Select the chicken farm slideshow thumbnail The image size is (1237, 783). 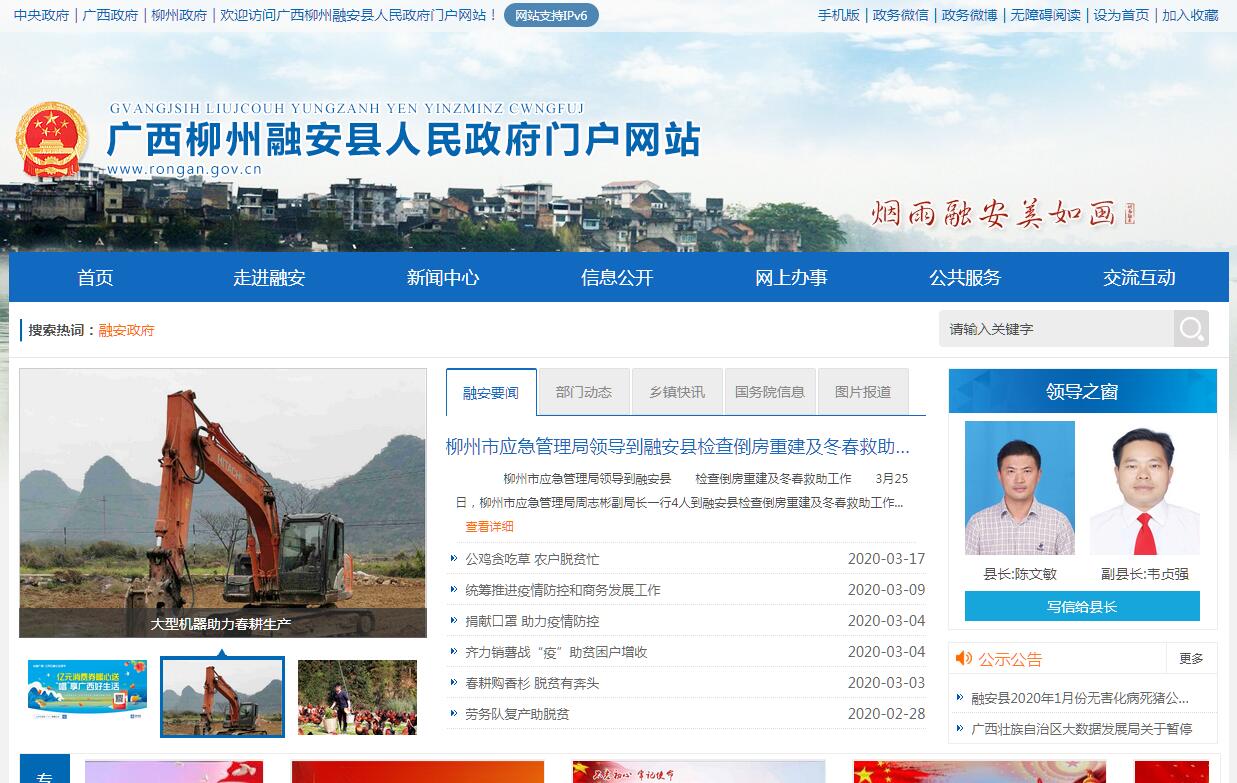coord(357,696)
